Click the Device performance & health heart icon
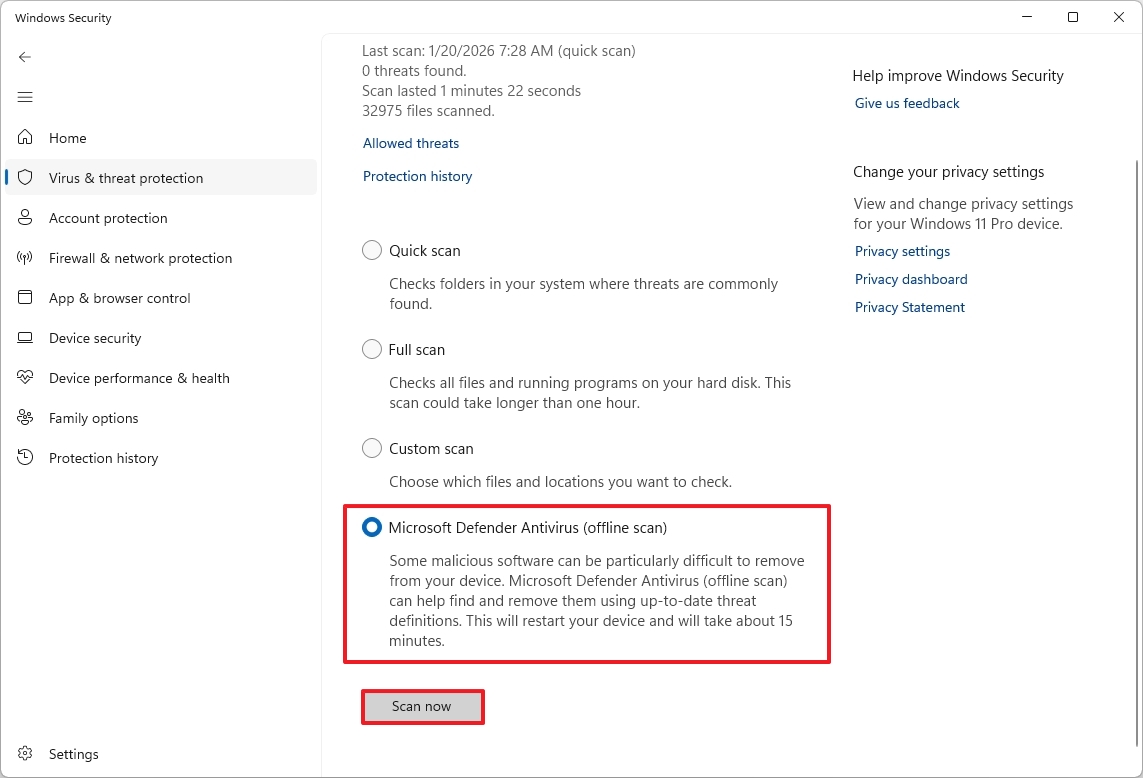This screenshot has width=1143, height=778. (25, 378)
